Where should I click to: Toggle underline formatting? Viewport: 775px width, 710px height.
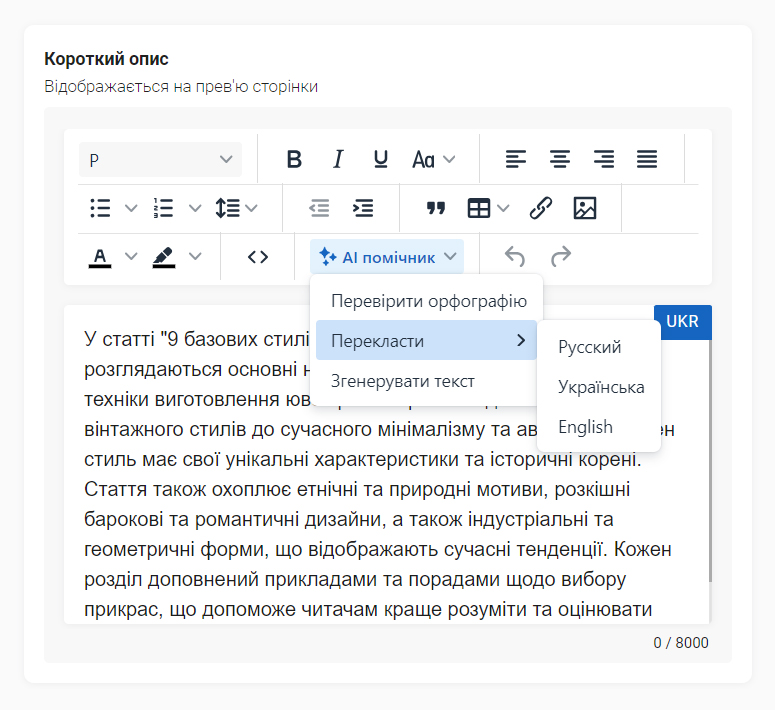click(381, 159)
